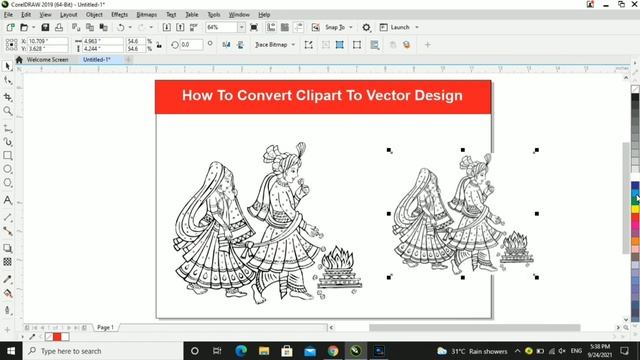Image resolution: width=640 pixels, height=360 pixels.
Task: Click the Cut icon
Action: click(x=76, y=27)
